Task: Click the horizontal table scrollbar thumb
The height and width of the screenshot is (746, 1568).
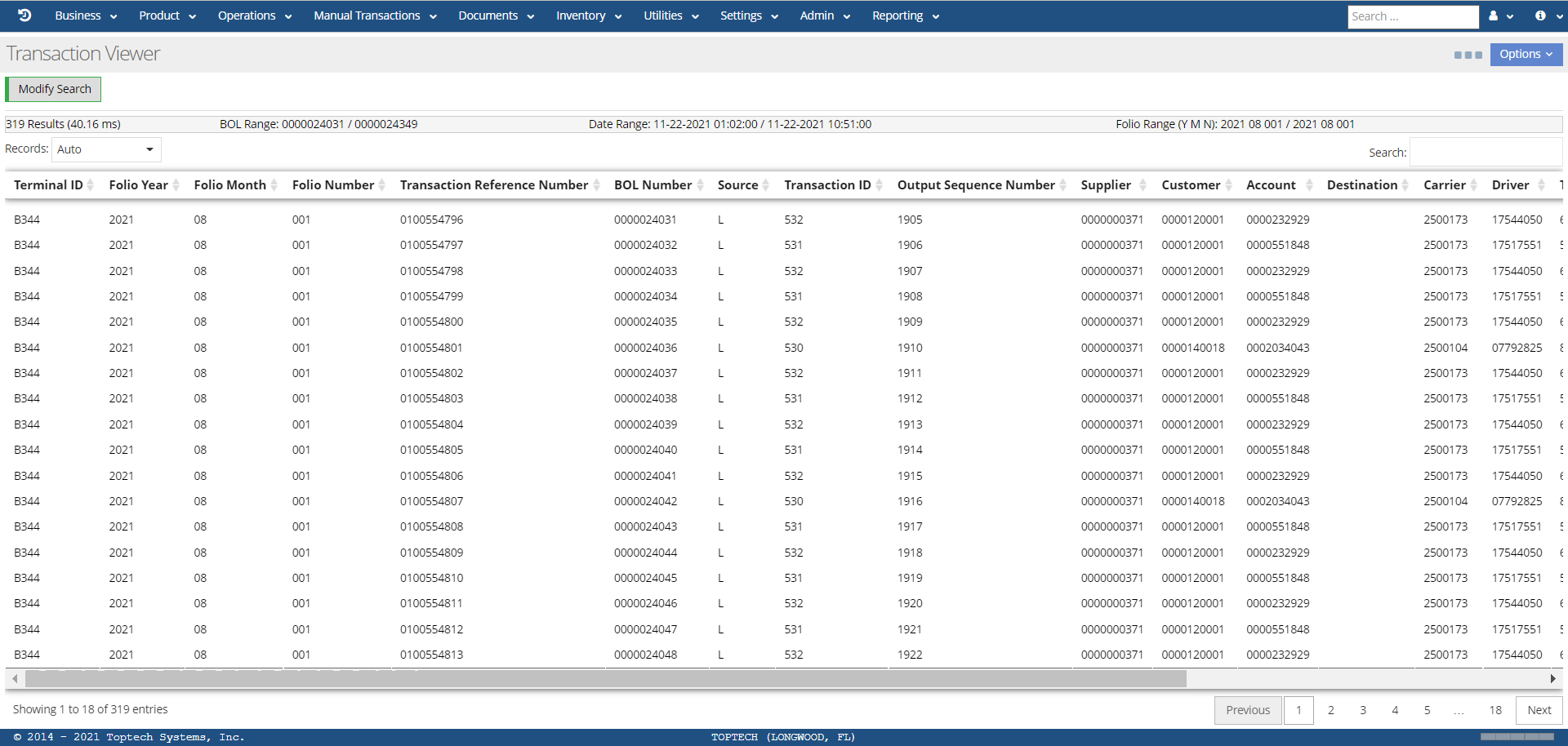Action: [604, 678]
